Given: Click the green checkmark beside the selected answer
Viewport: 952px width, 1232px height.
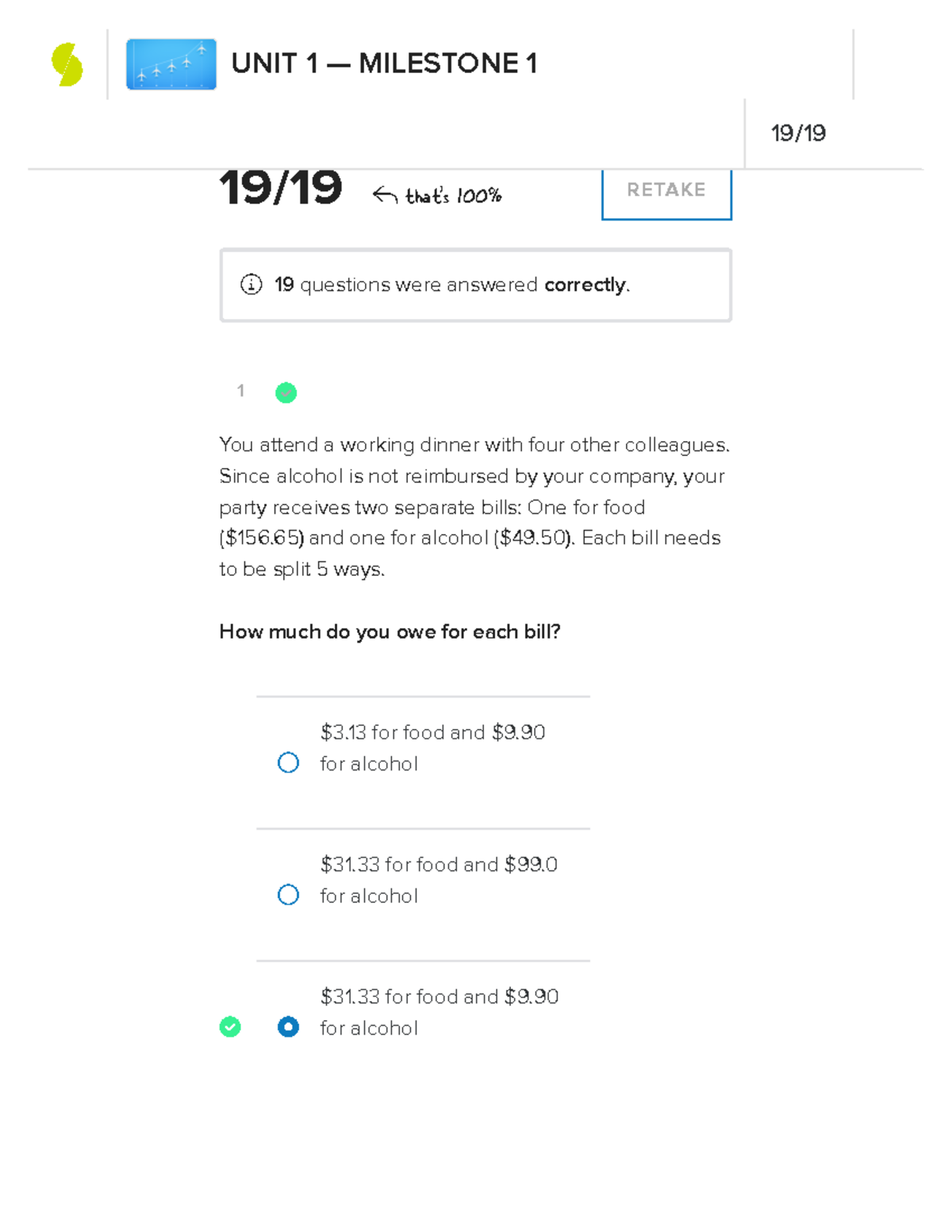Looking at the screenshot, I should coord(230,1027).
